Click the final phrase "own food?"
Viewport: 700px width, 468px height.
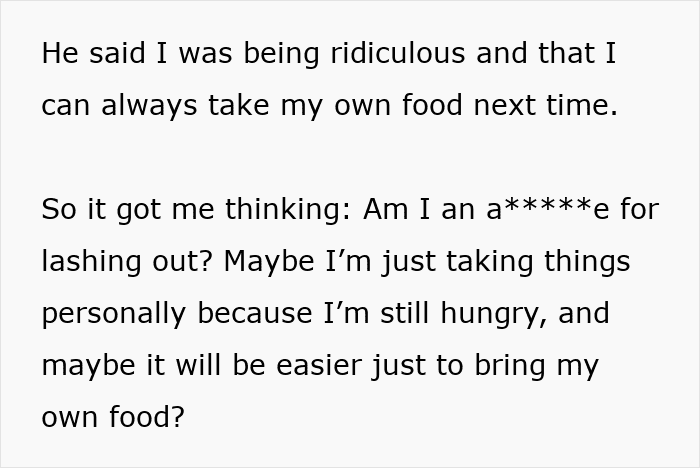coord(113,417)
